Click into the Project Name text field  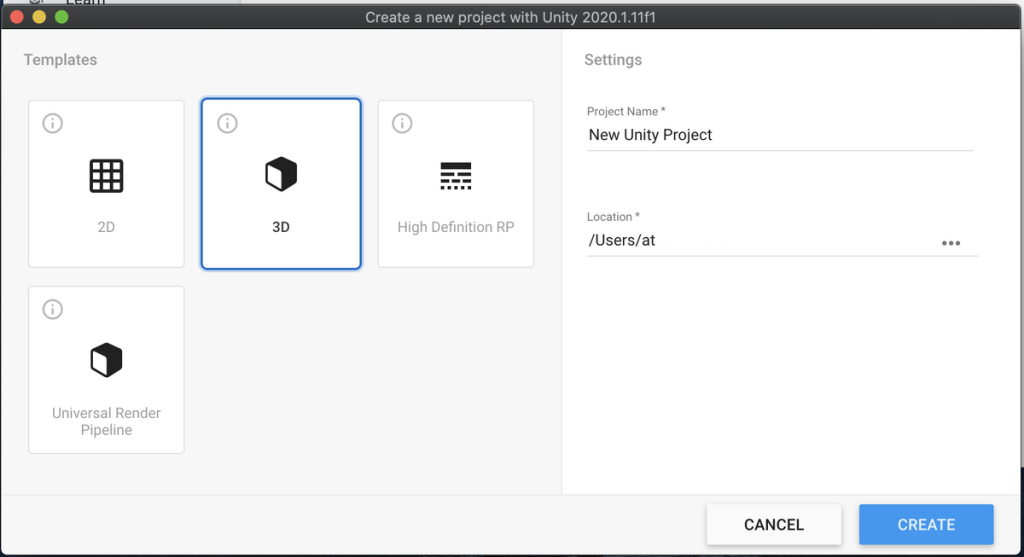point(780,135)
